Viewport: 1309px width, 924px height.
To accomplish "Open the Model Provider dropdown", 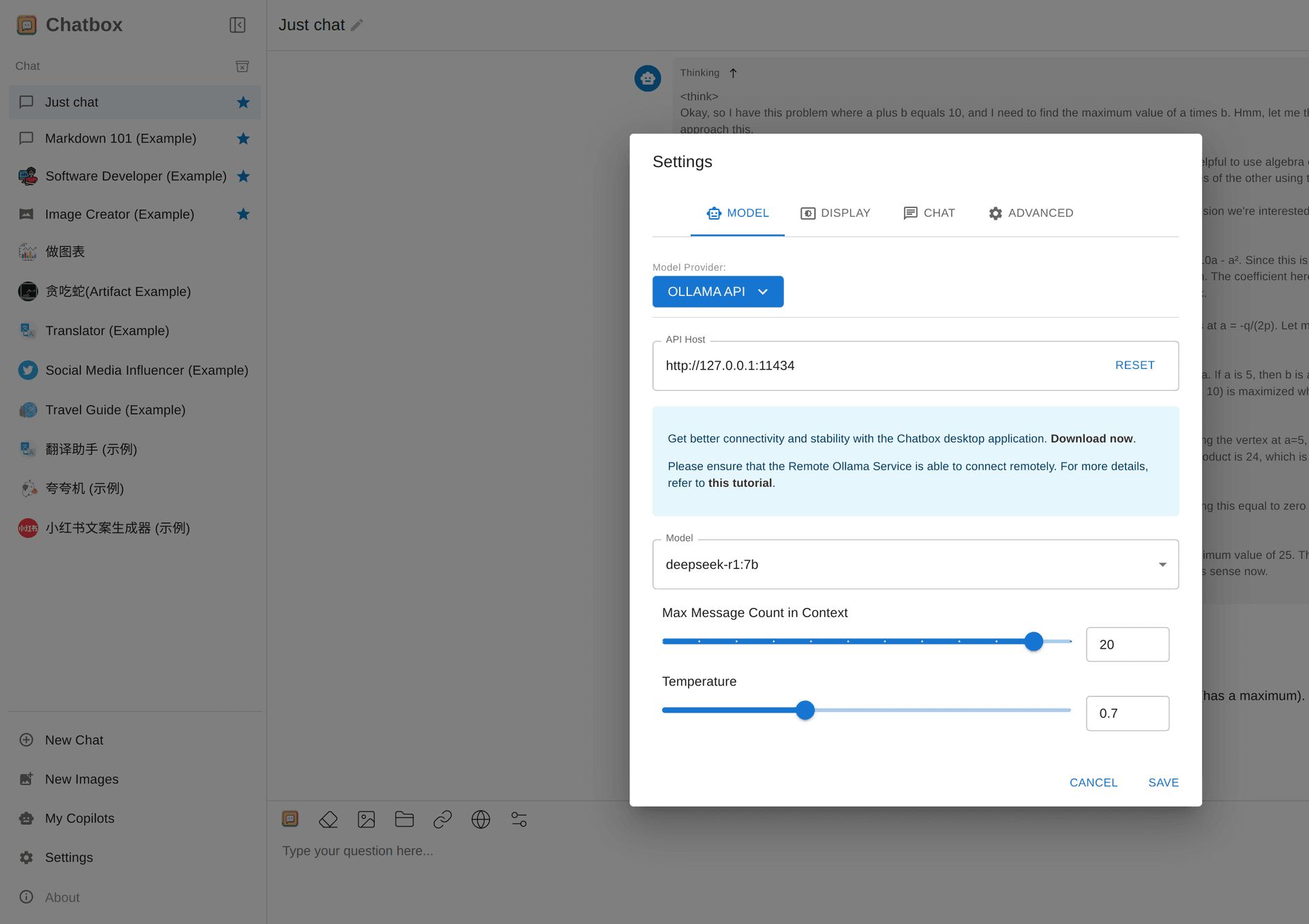I will tap(717, 291).
